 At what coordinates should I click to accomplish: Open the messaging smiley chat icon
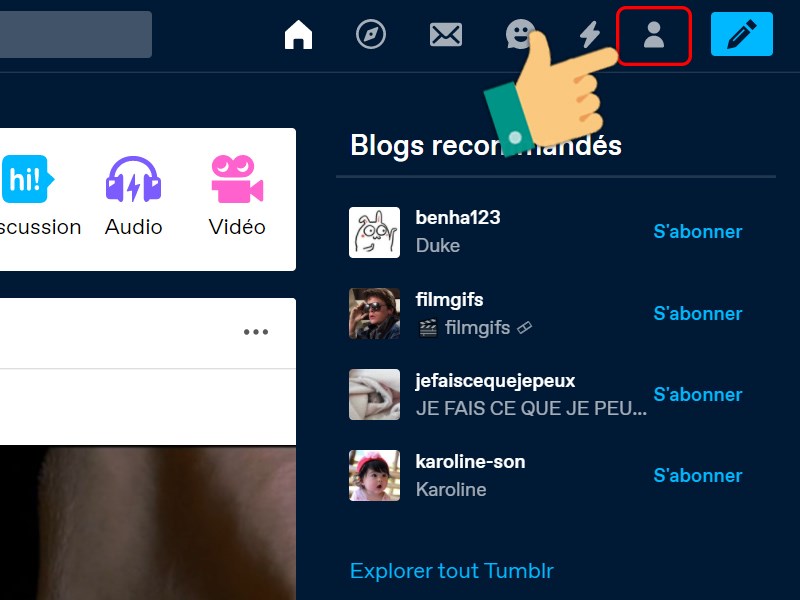coord(520,35)
